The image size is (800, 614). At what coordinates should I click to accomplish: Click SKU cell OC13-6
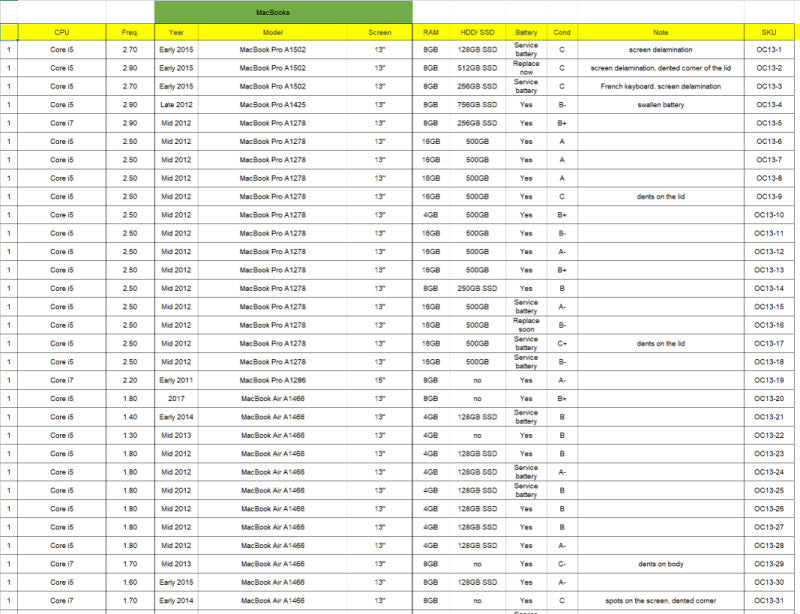(769, 141)
